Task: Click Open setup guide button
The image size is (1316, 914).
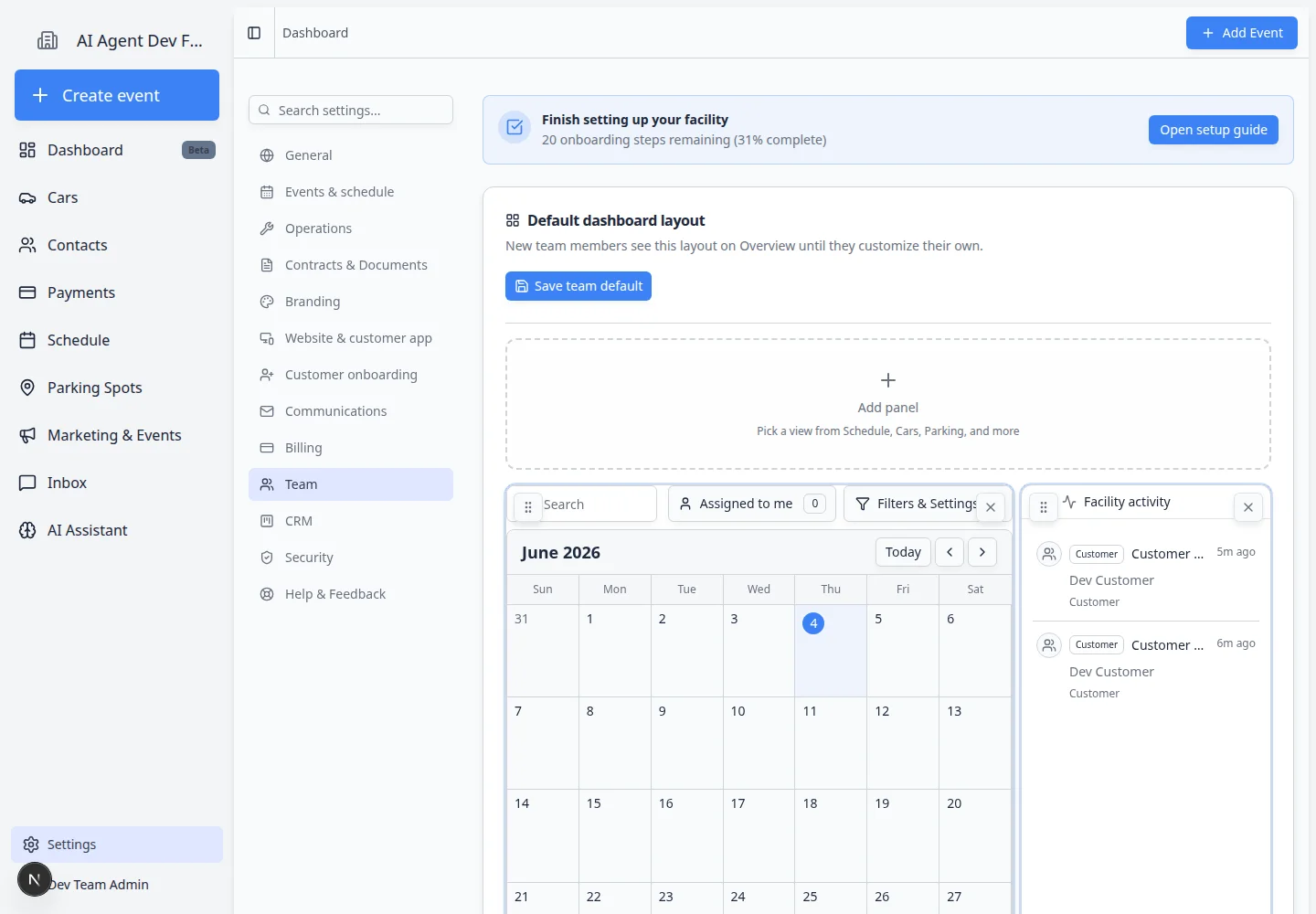Action: pos(1214,130)
